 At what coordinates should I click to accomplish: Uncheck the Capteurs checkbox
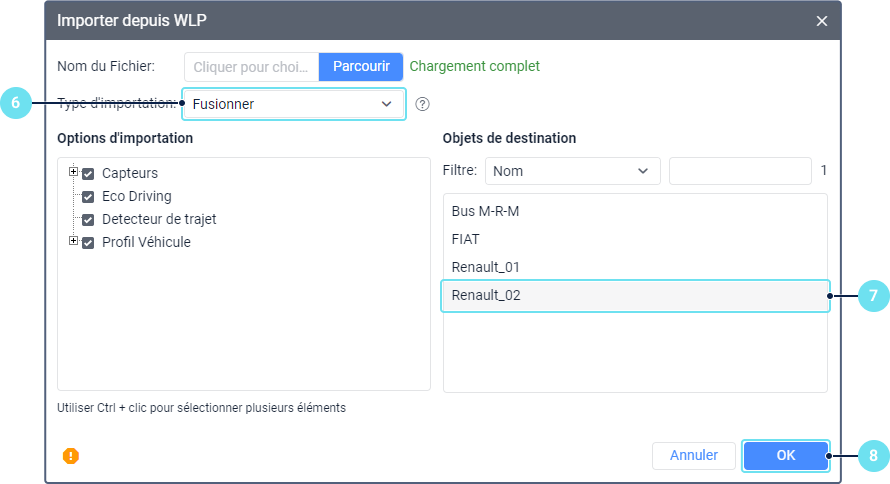point(88,174)
